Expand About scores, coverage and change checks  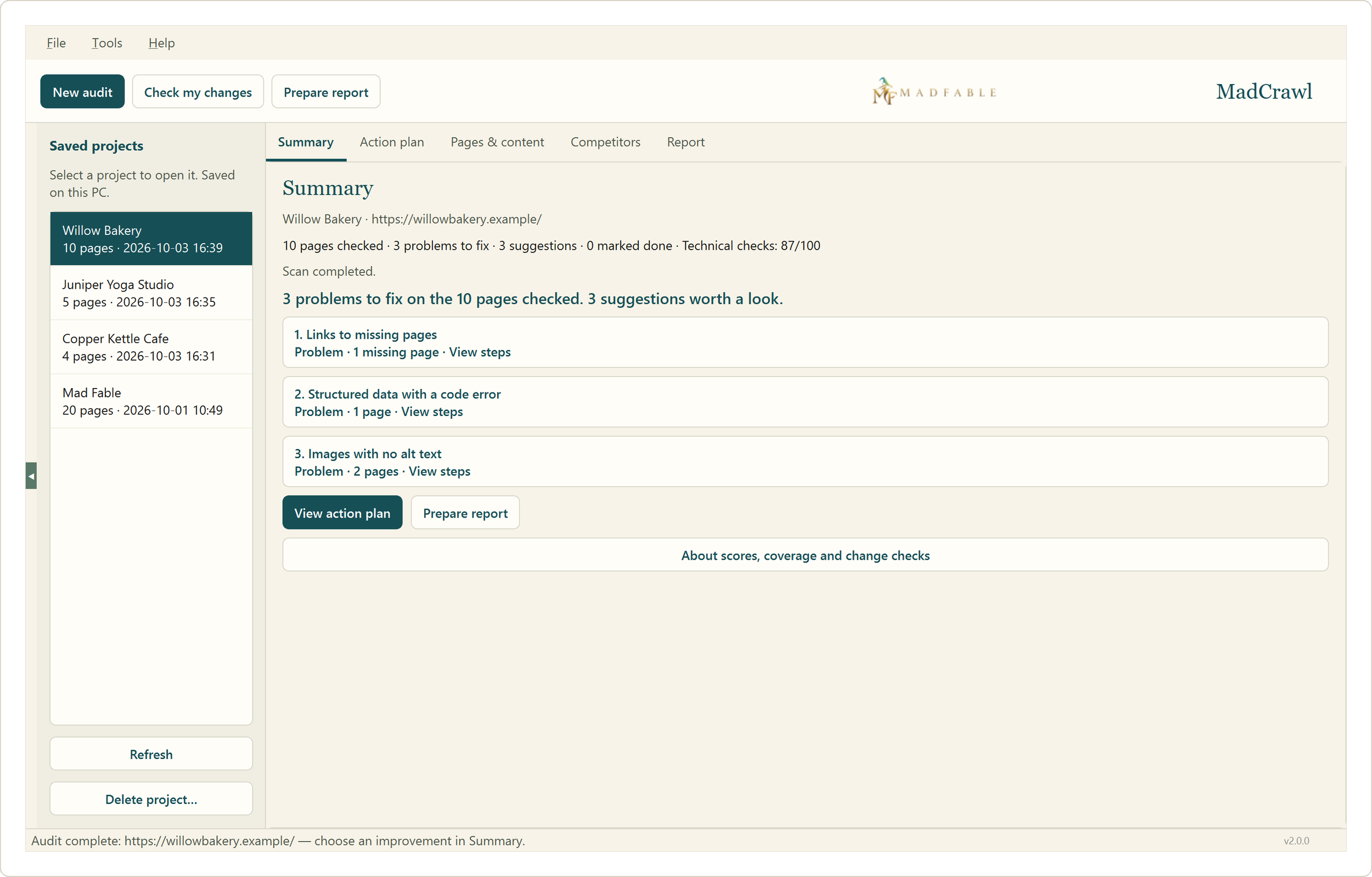click(805, 555)
